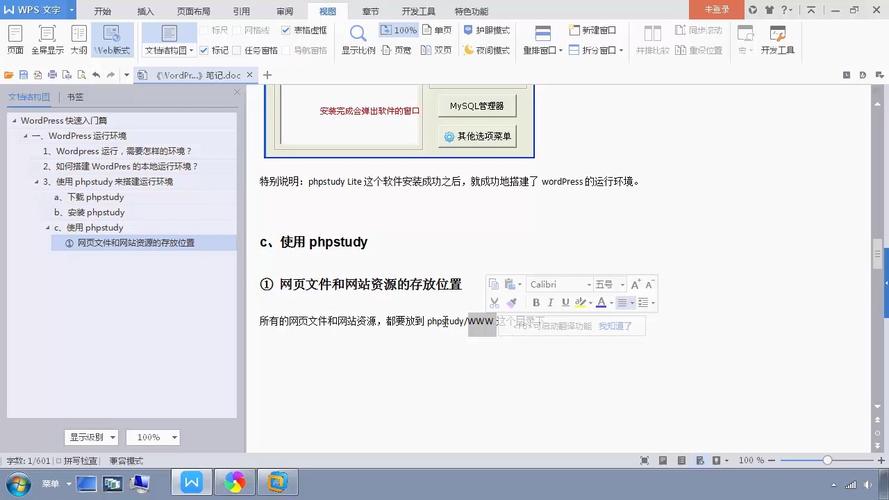The image size is (889, 500).
Task: Click the Not Logged In (未登录) button
Action: pos(717,10)
